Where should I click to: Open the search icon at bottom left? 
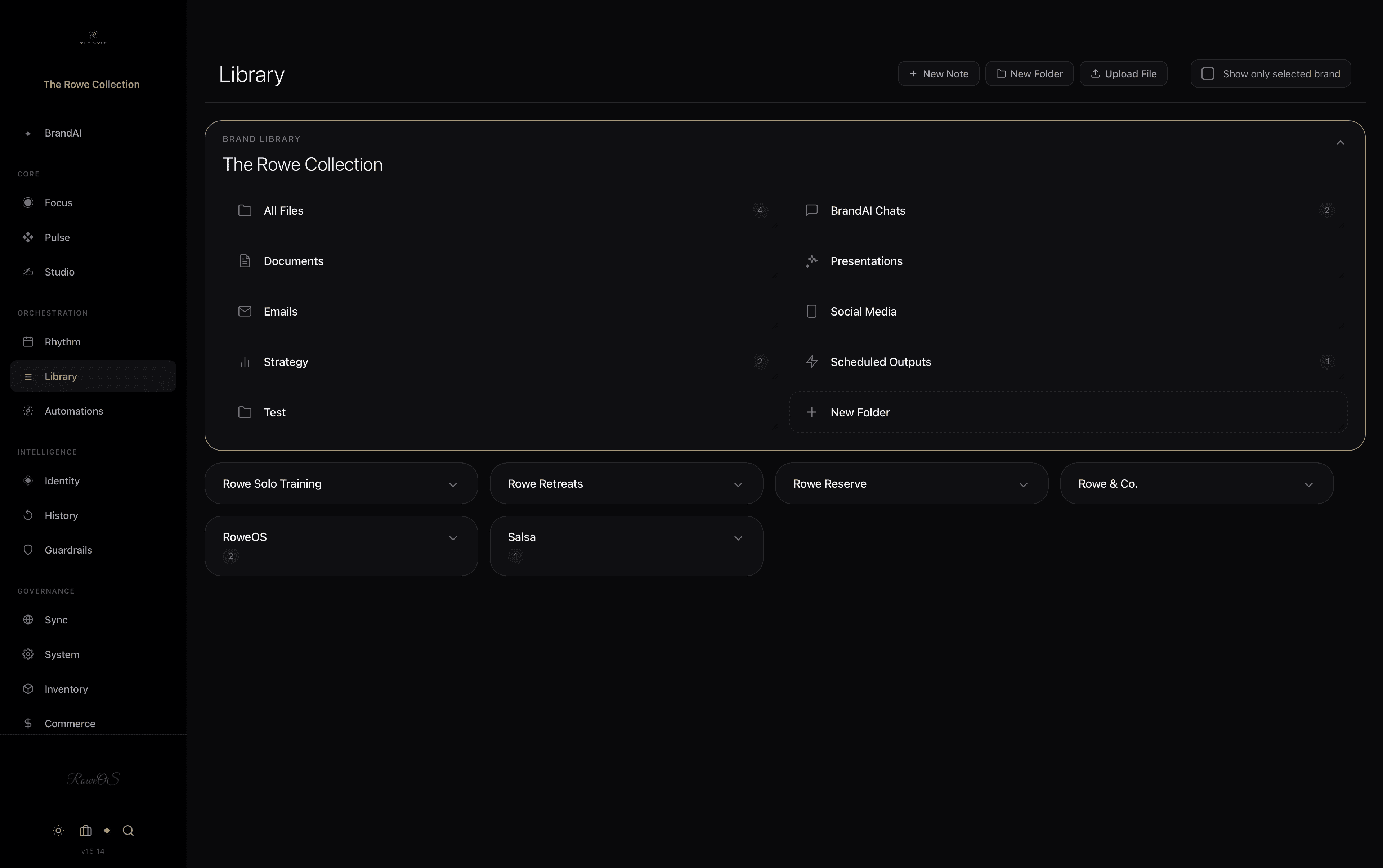[128, 831]
